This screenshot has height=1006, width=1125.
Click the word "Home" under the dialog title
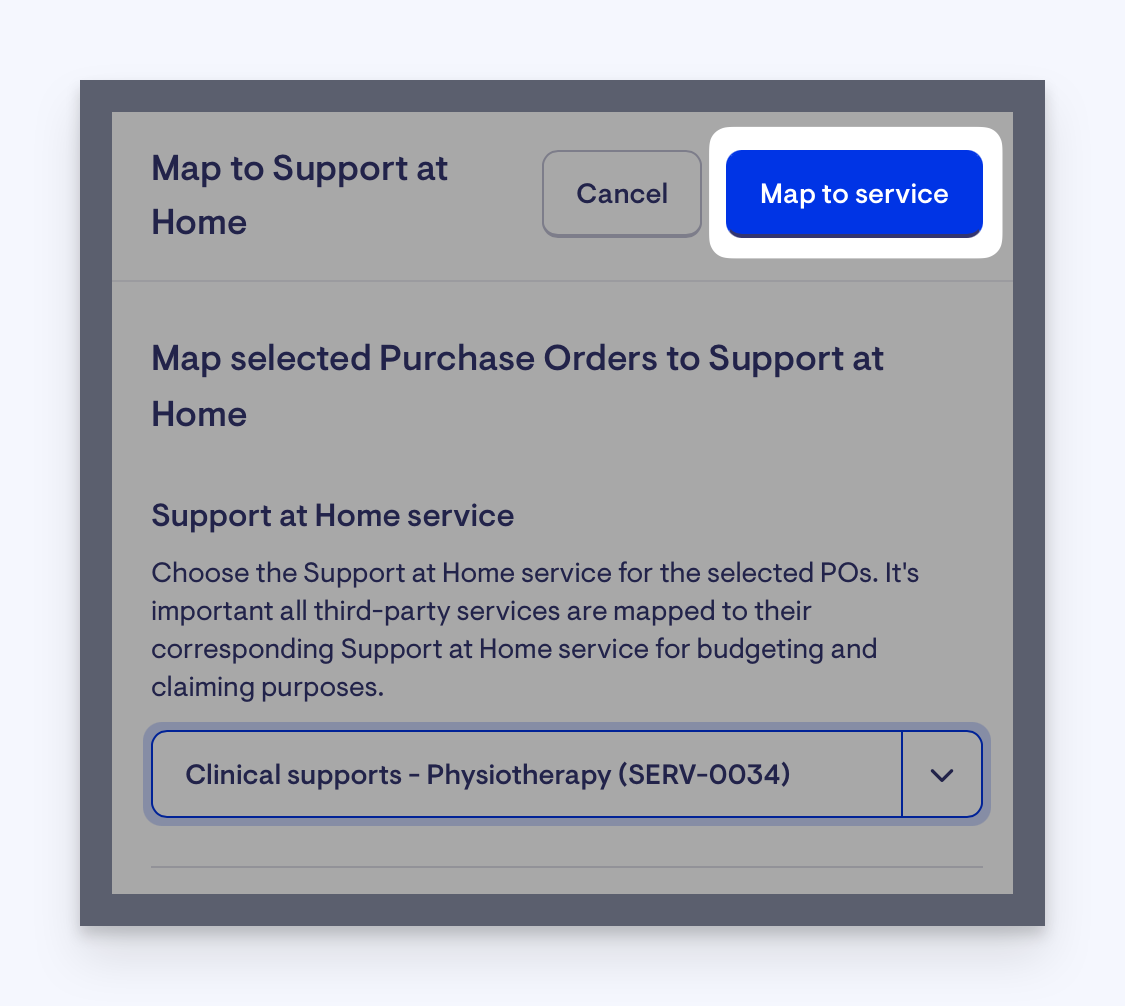(199, 222)
